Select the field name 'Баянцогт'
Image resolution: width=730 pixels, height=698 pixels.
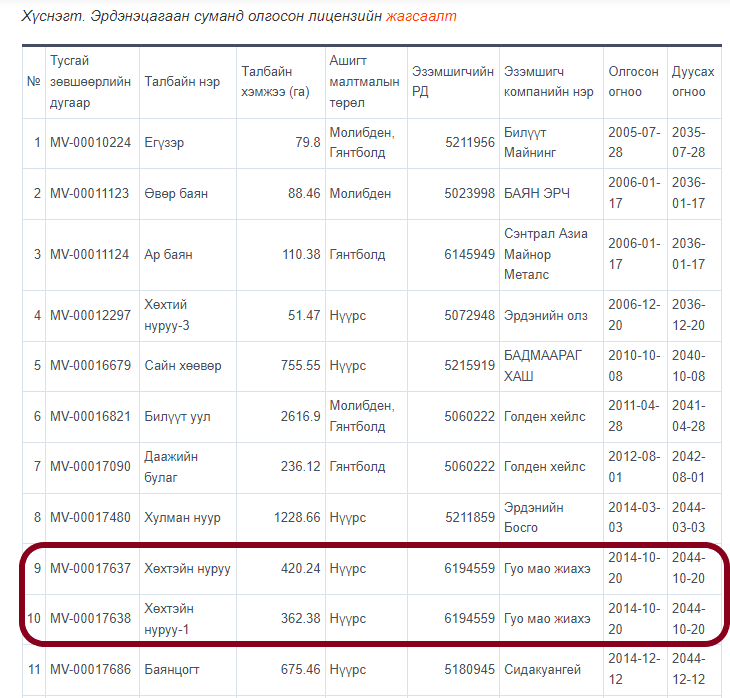click(x=171, y=670)
